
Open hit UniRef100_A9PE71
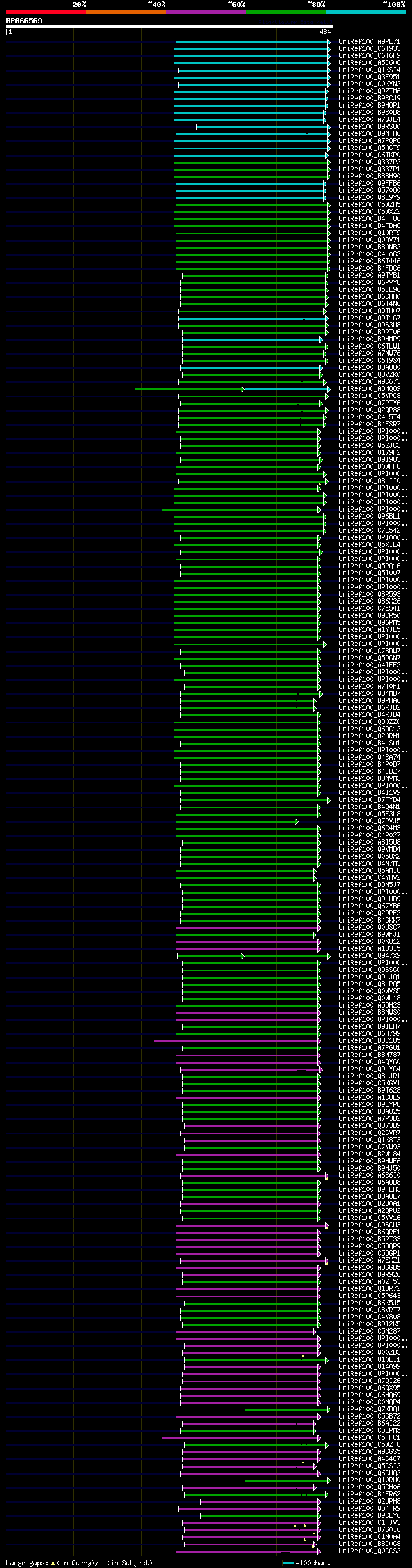370,41
